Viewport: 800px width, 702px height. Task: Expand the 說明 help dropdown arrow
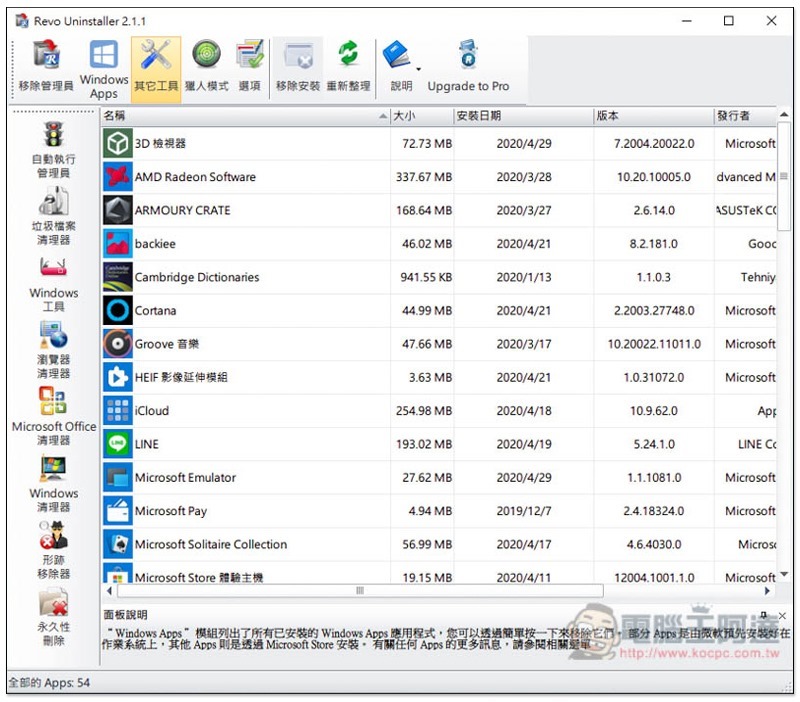click(x=418, y=68)
